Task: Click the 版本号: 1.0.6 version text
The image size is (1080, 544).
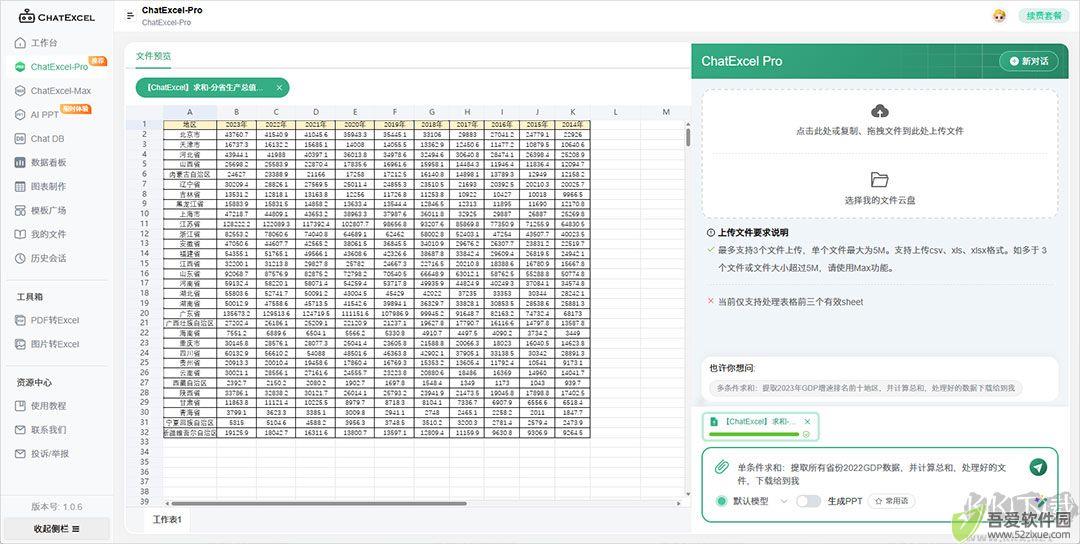Action: point(56,506)
